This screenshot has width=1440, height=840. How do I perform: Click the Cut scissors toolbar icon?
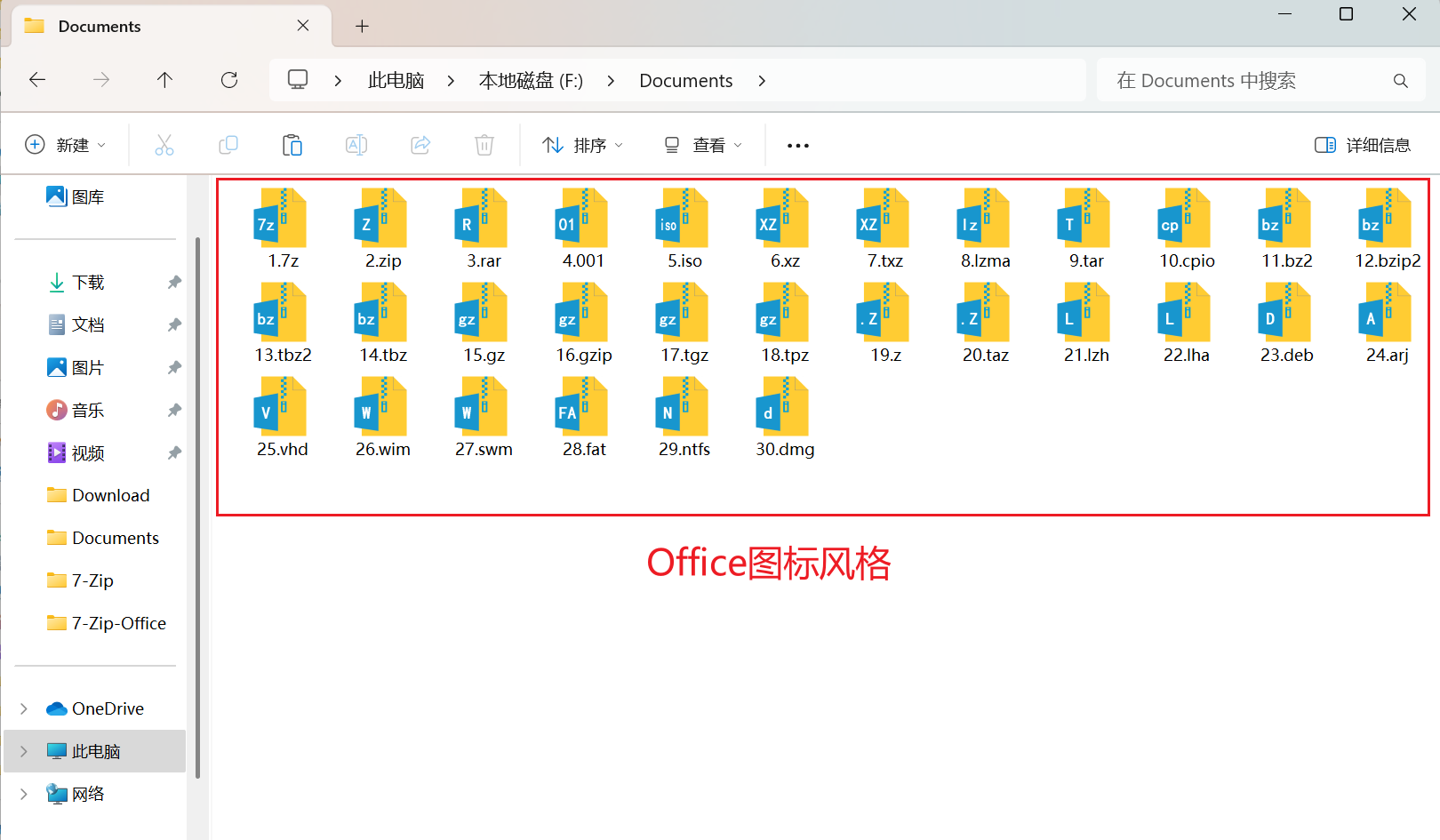[x=164, y=145]
